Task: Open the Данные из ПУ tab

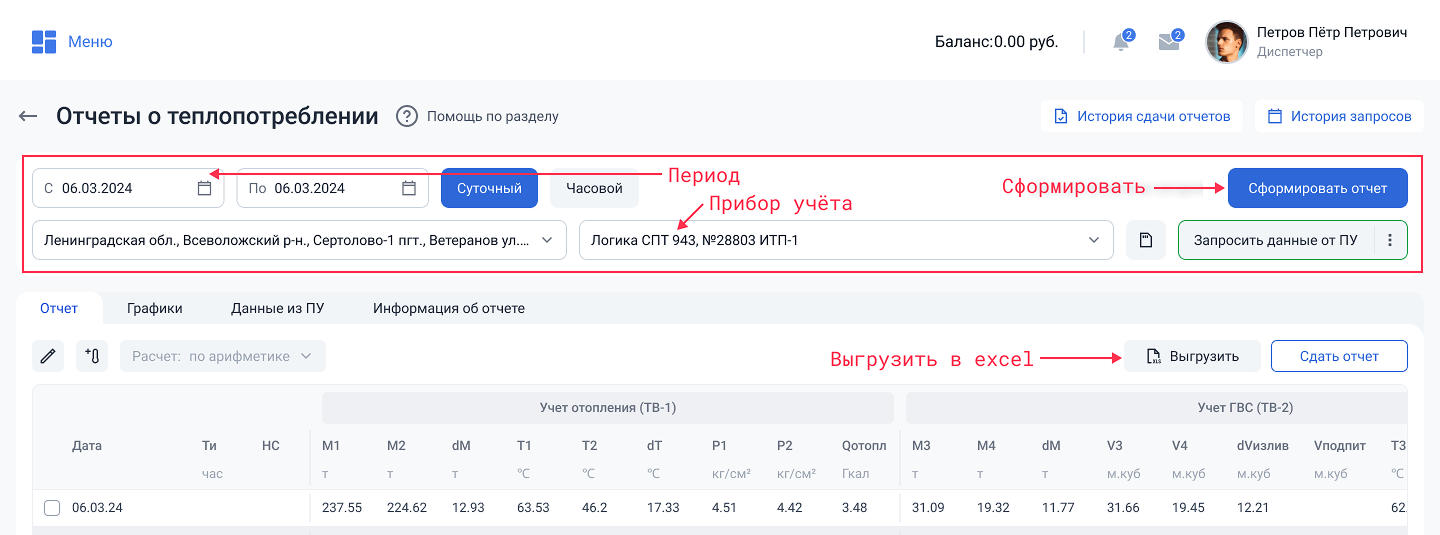Action: point(277,308)
